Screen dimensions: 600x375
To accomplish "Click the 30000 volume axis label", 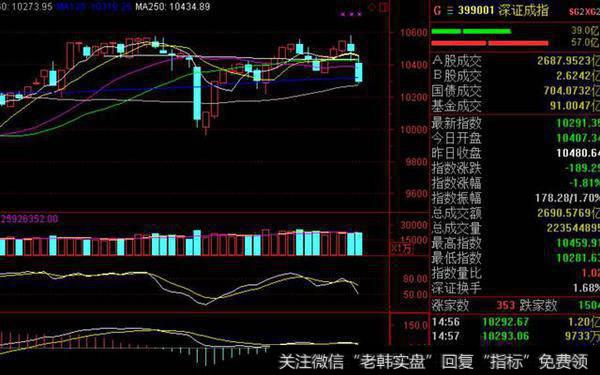I will pyautogui.click(x=414, y=225).
